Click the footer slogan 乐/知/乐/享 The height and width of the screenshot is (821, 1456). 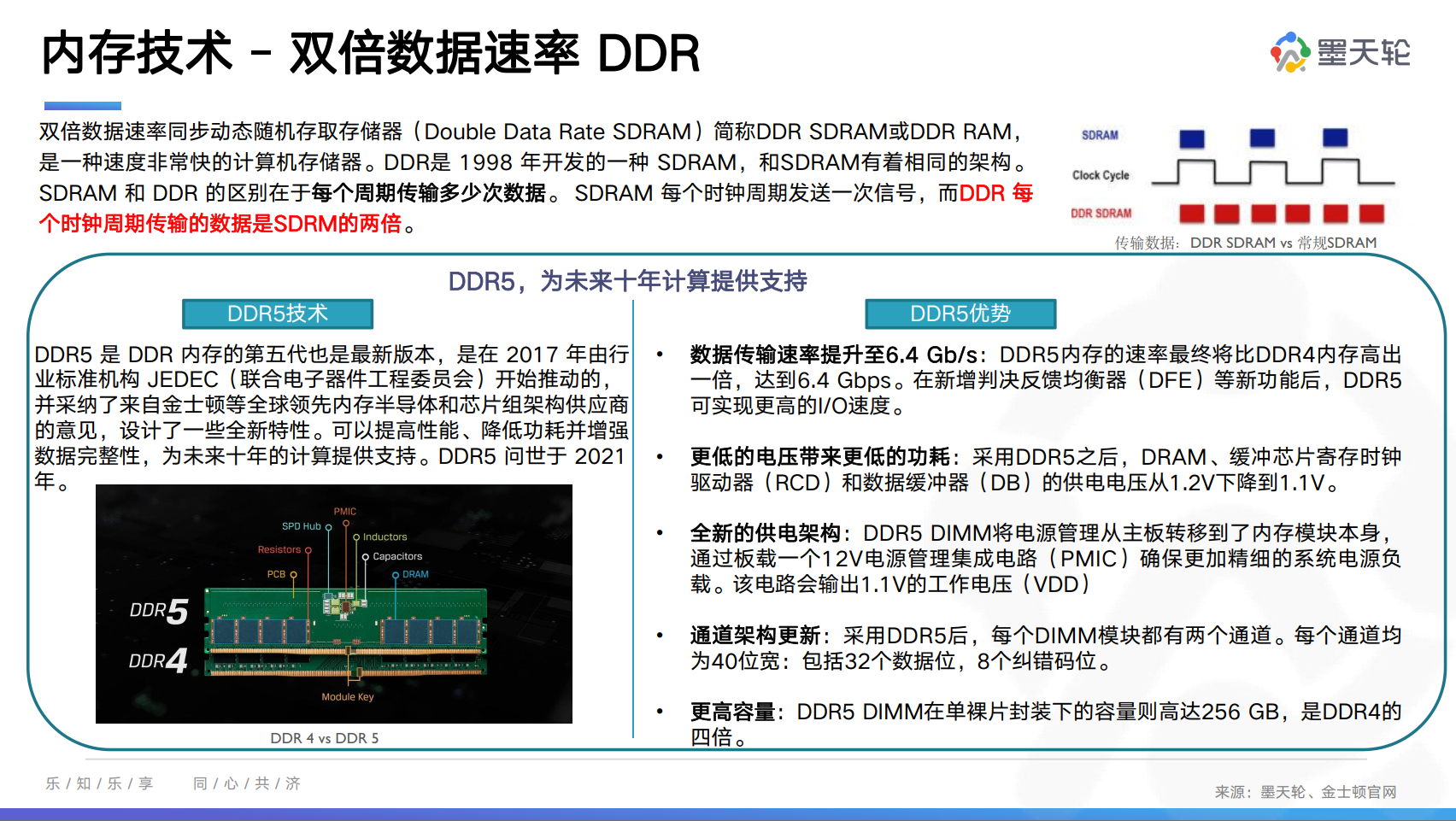[99, 783]
